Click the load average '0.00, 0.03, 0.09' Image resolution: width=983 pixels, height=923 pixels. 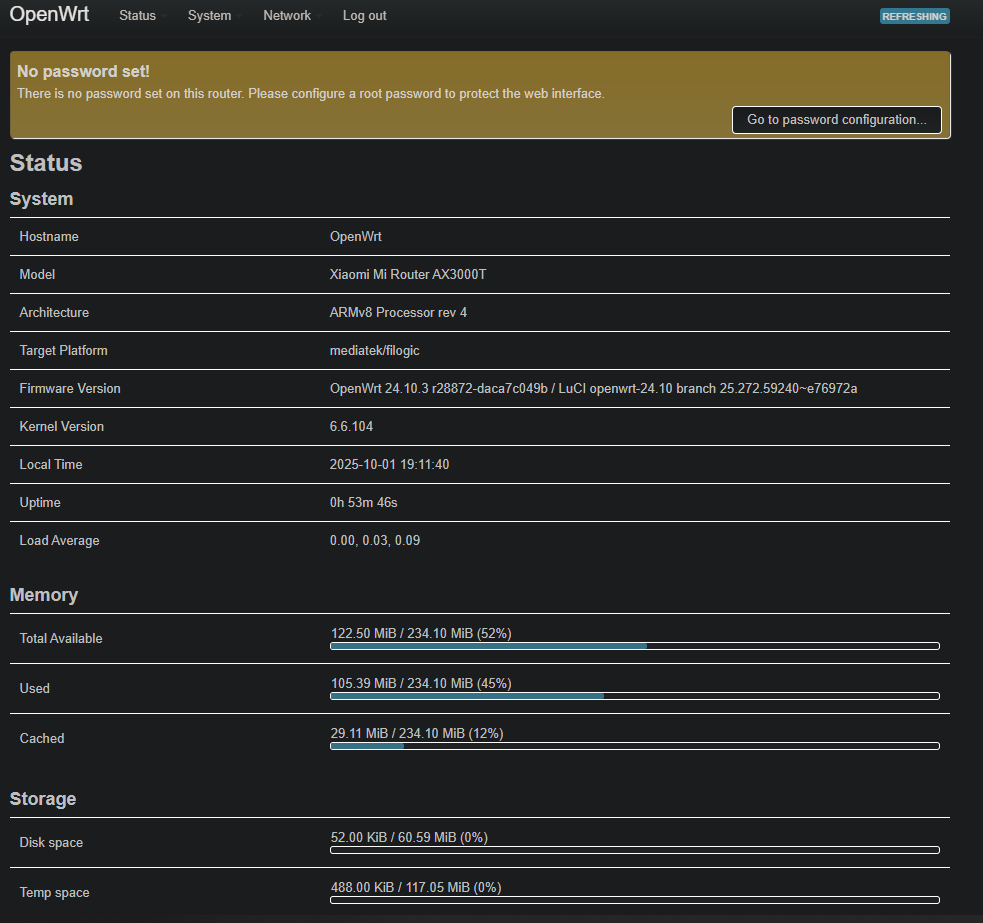375,541
